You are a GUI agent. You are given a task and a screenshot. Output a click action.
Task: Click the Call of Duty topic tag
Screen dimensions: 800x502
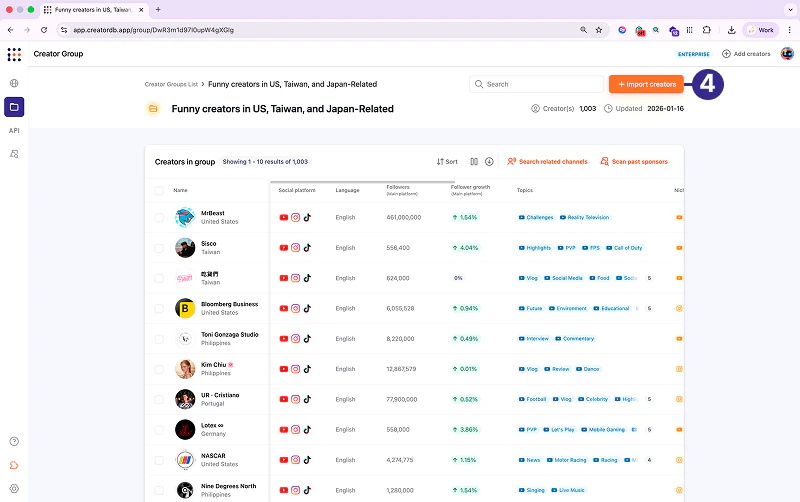(x=624, y=248)
